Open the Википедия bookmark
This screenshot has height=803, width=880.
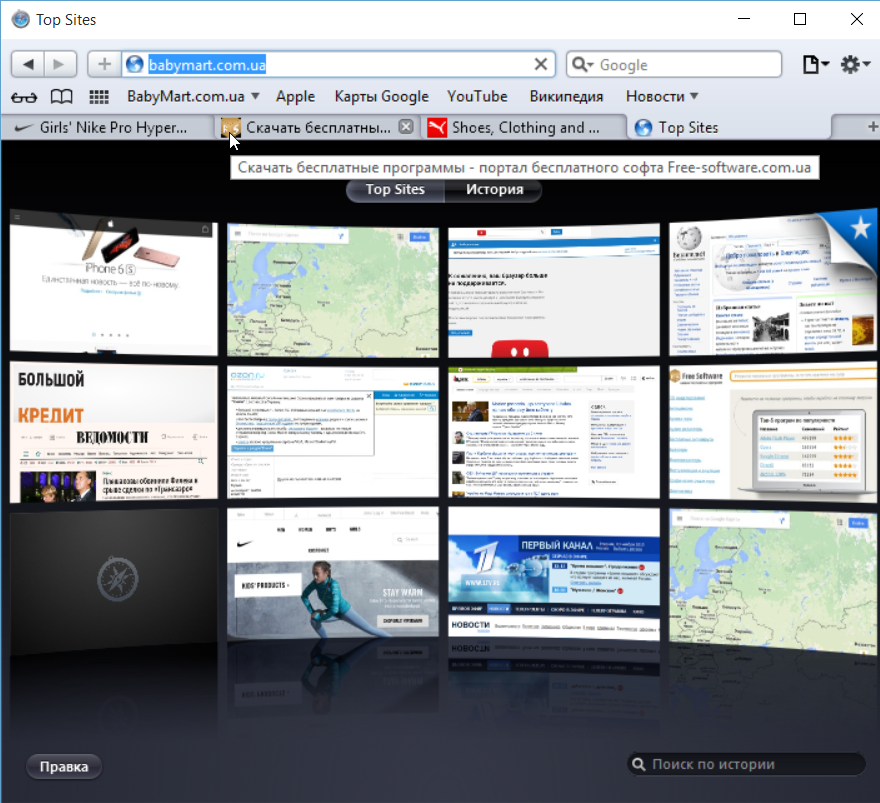click(566, 97)
